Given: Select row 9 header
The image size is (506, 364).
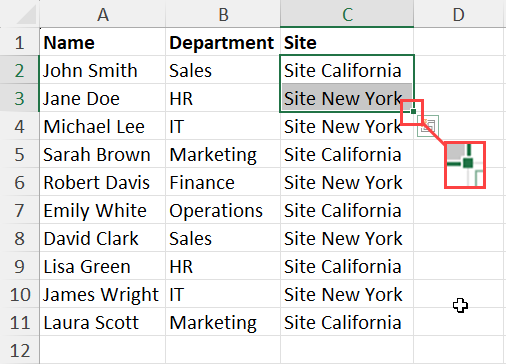Looking at the screenshot, I should (20, 266).
